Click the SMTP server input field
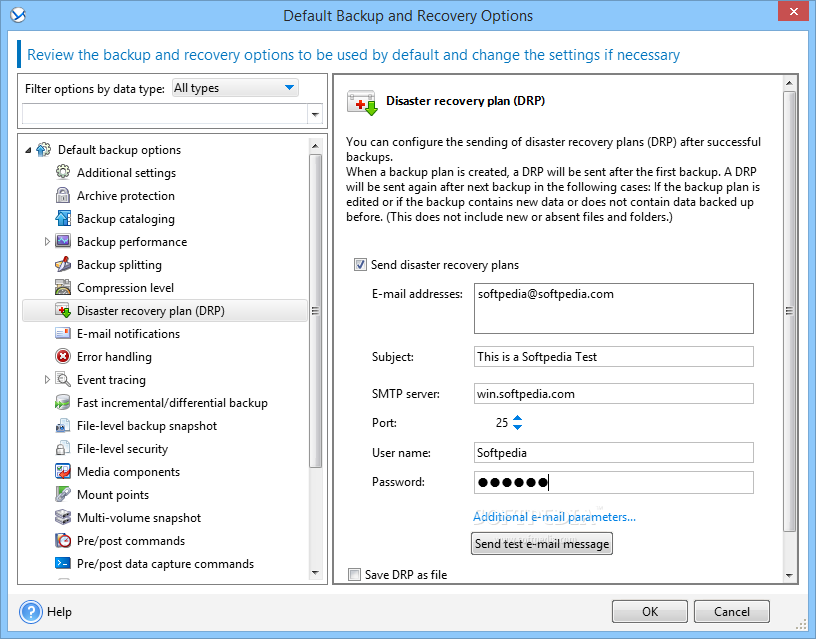The image size is (816, 639). pos(614,393)
